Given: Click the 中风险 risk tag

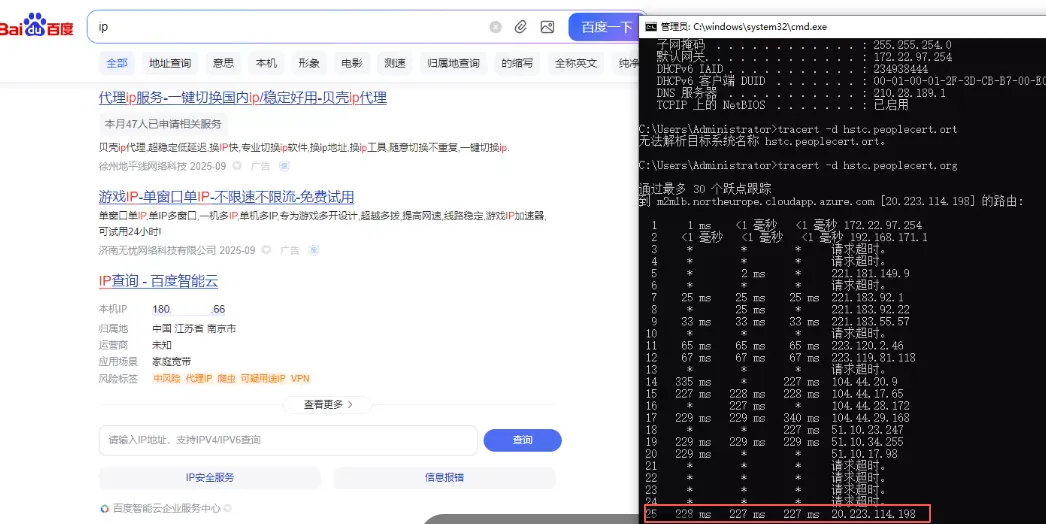Looking at the screenshot, I should pos(167,378).
